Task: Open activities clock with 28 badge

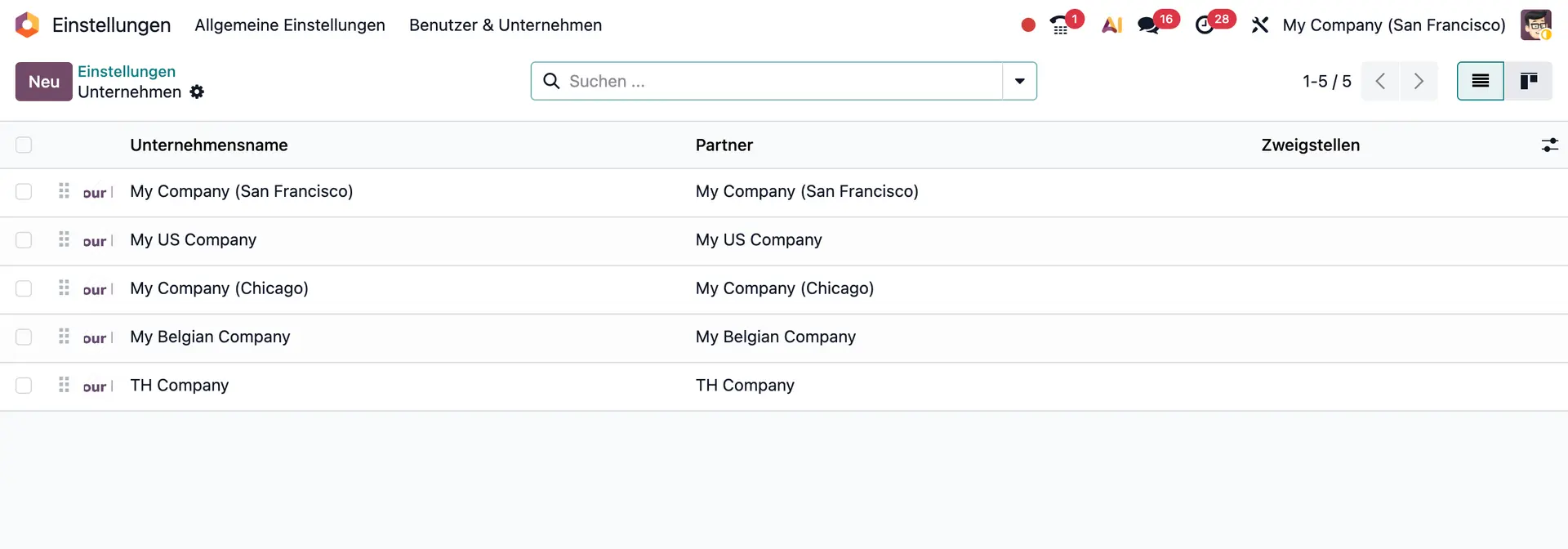Action: tap(1205, 25)
